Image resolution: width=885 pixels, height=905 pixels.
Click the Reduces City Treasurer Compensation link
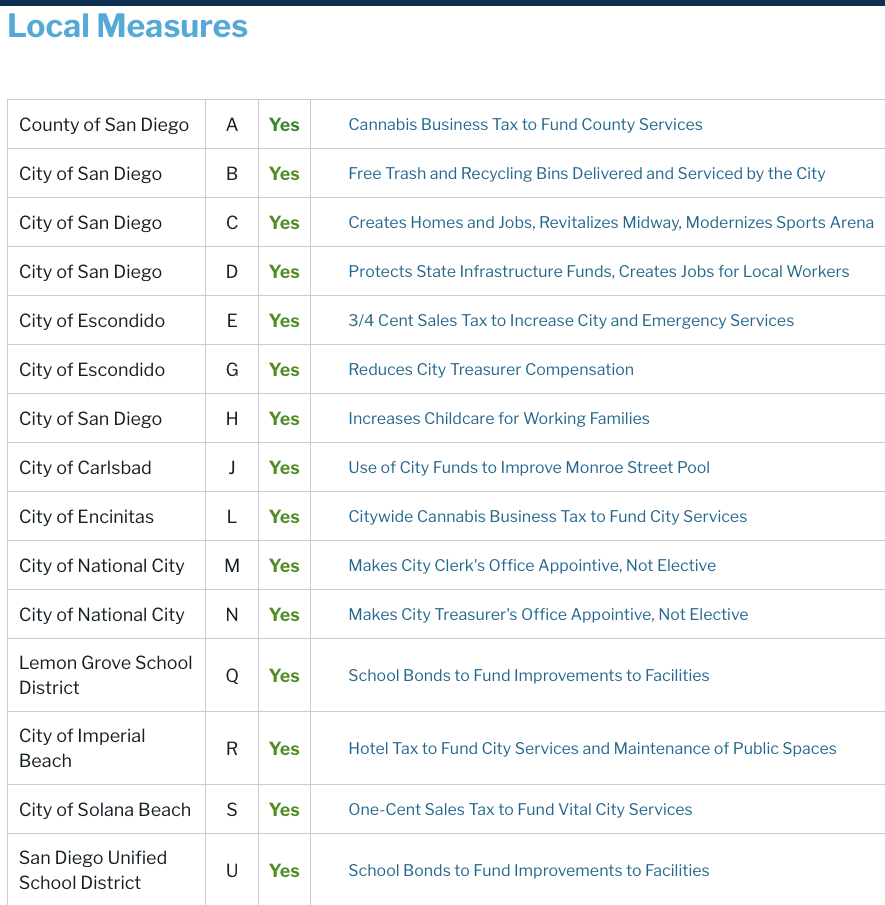[490, 370]
